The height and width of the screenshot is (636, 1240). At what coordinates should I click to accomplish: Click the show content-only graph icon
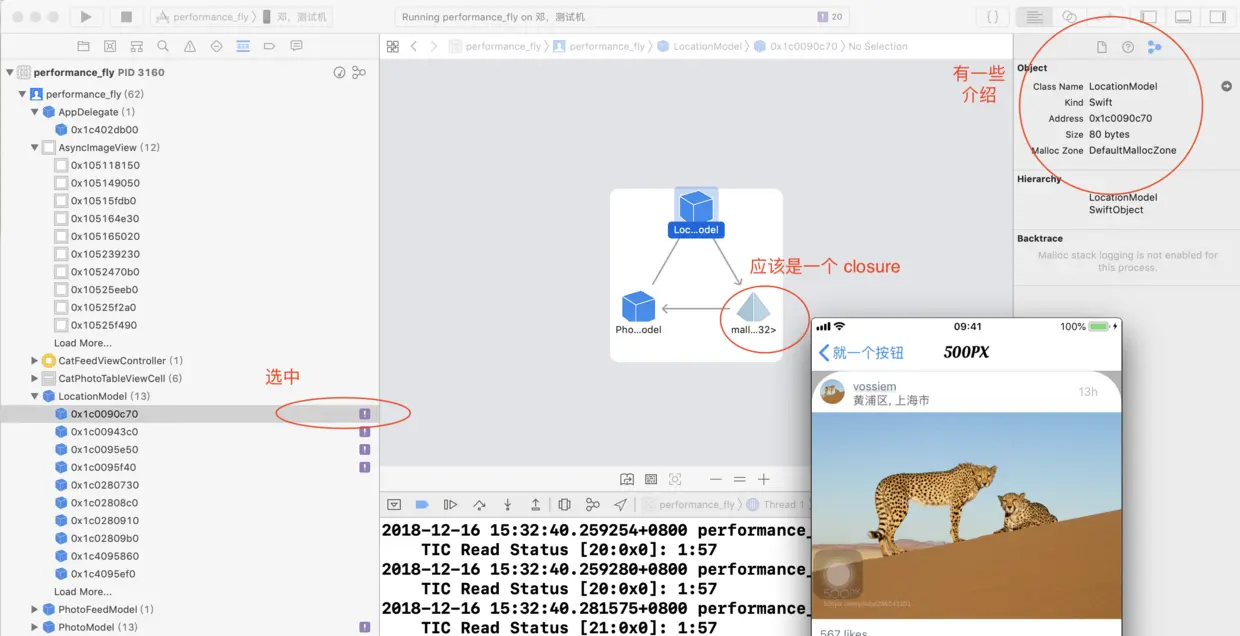point(651,479)
